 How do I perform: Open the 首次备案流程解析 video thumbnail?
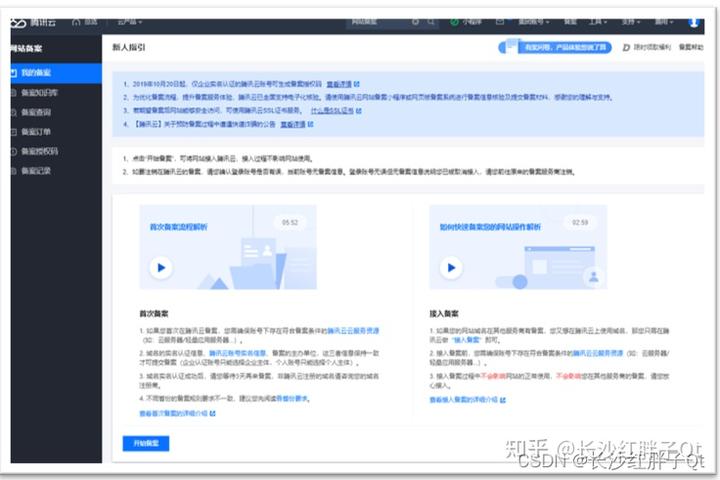pos(228,247)
